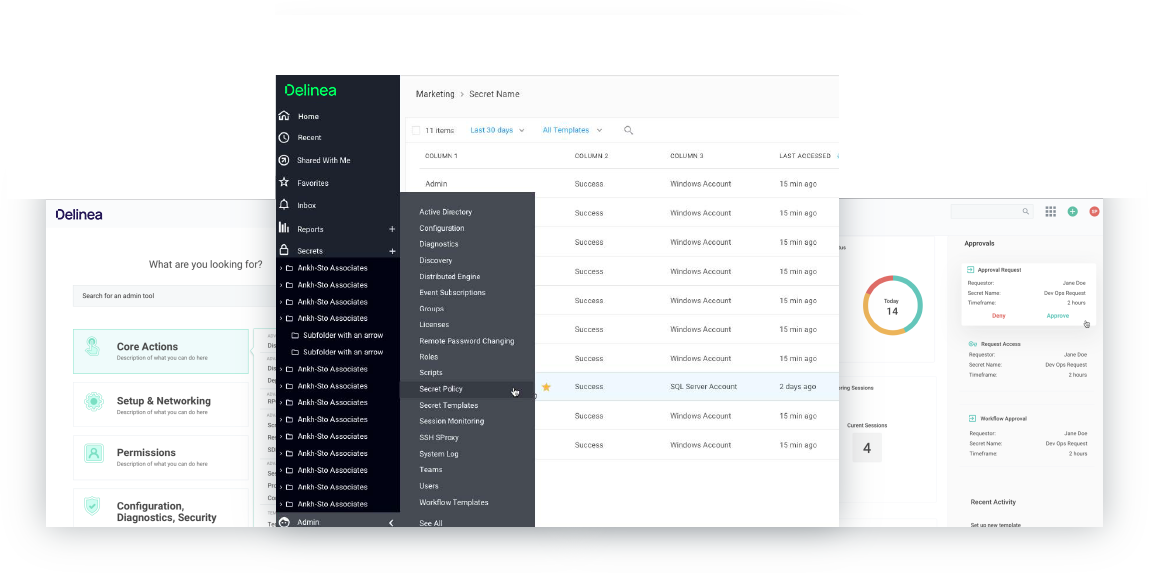
Task: Click the dark blue Delinea logo in left window
Action: click(79, 214)
